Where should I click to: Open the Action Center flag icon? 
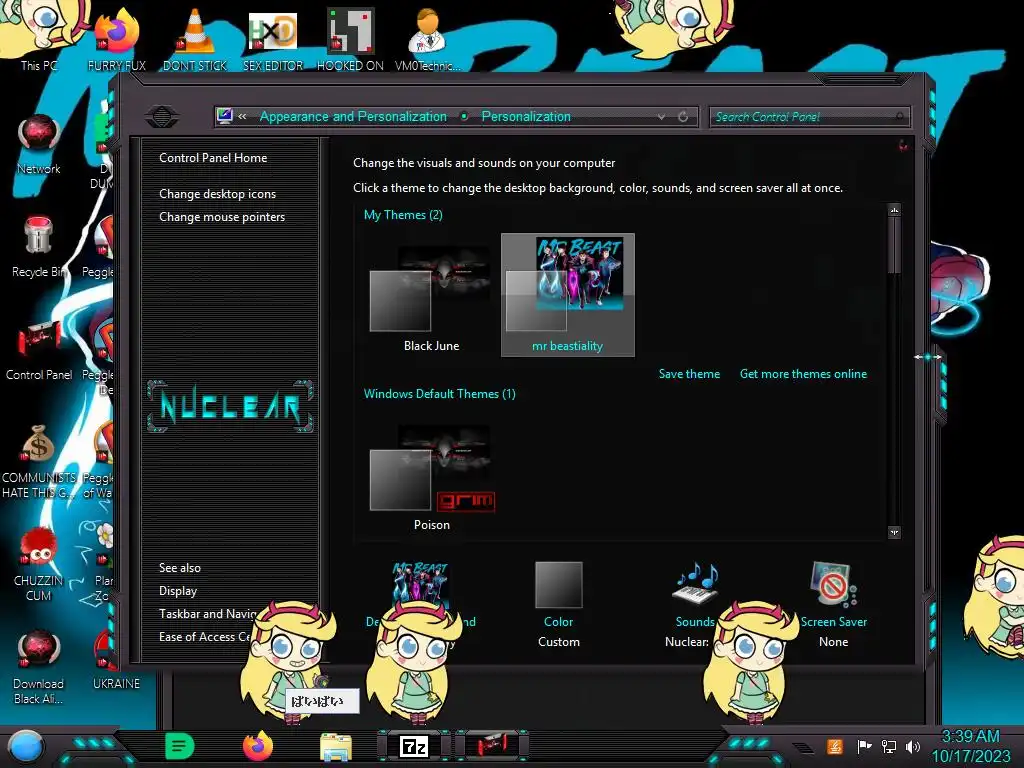tap(864, 746)
